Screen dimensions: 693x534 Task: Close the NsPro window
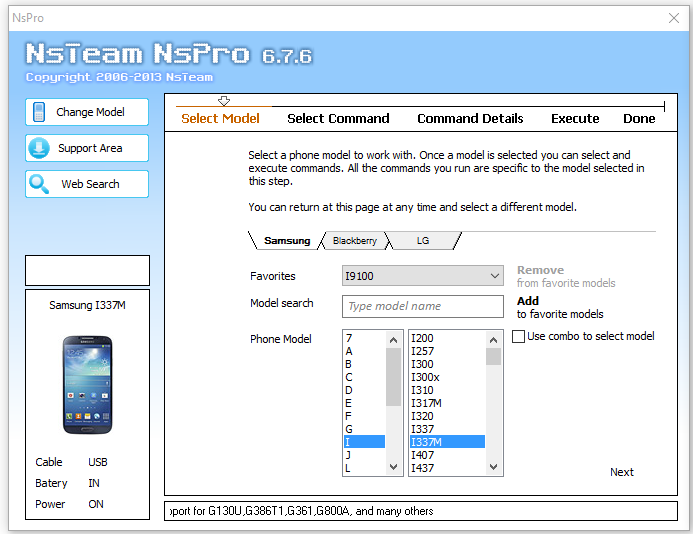[674, 18]
